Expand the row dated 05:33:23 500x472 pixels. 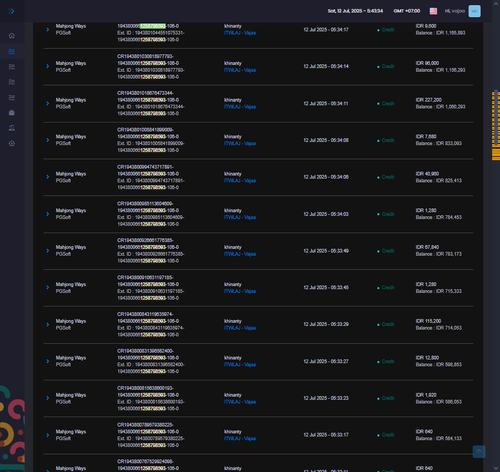coord(48,398)
